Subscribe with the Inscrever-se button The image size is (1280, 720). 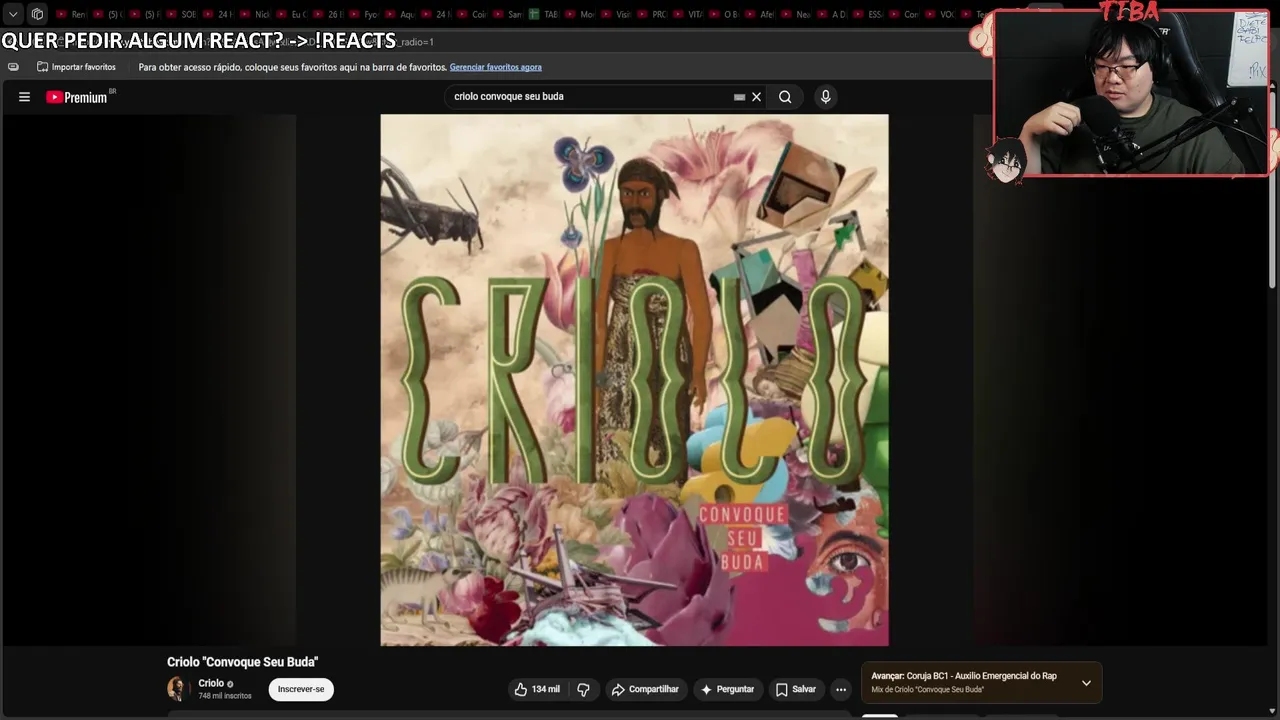point(301,689)
